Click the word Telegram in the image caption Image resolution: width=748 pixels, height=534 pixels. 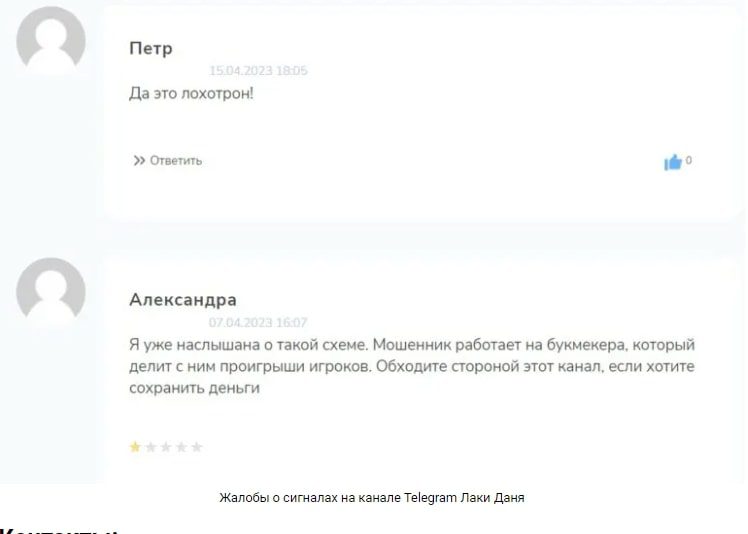pyautogui.click(x=430, y=498)
